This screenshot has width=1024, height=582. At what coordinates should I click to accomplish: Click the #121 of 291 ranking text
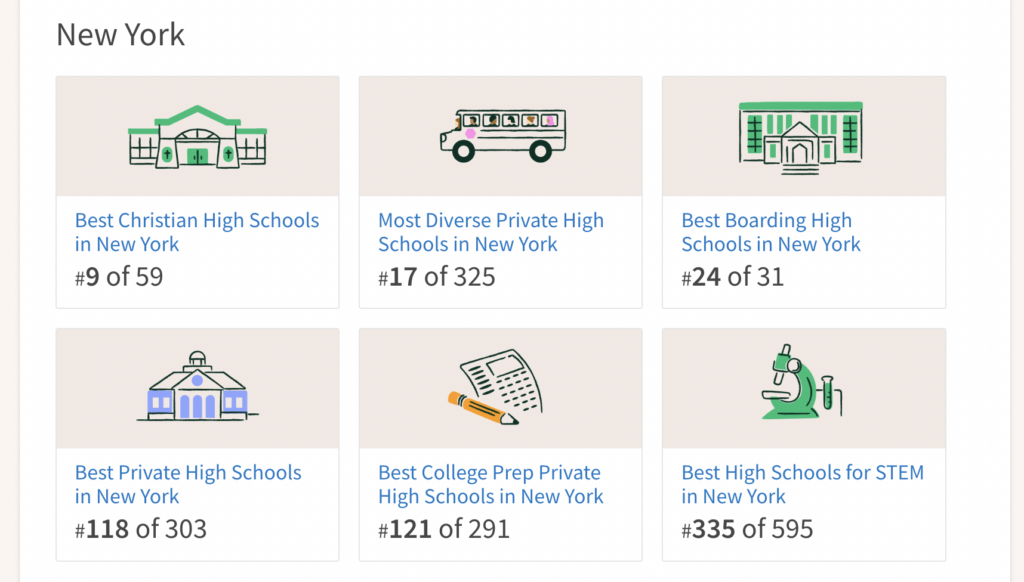tap(443, 528)
